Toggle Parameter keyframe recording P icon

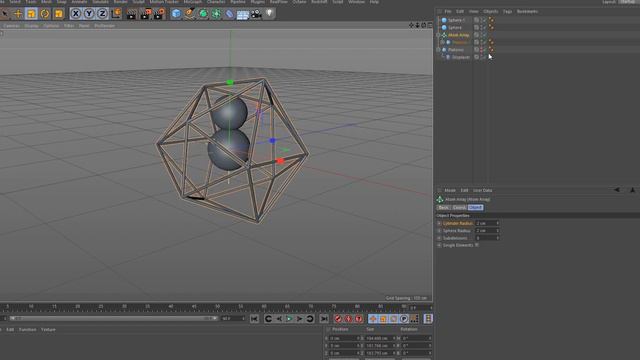[404, 319]
